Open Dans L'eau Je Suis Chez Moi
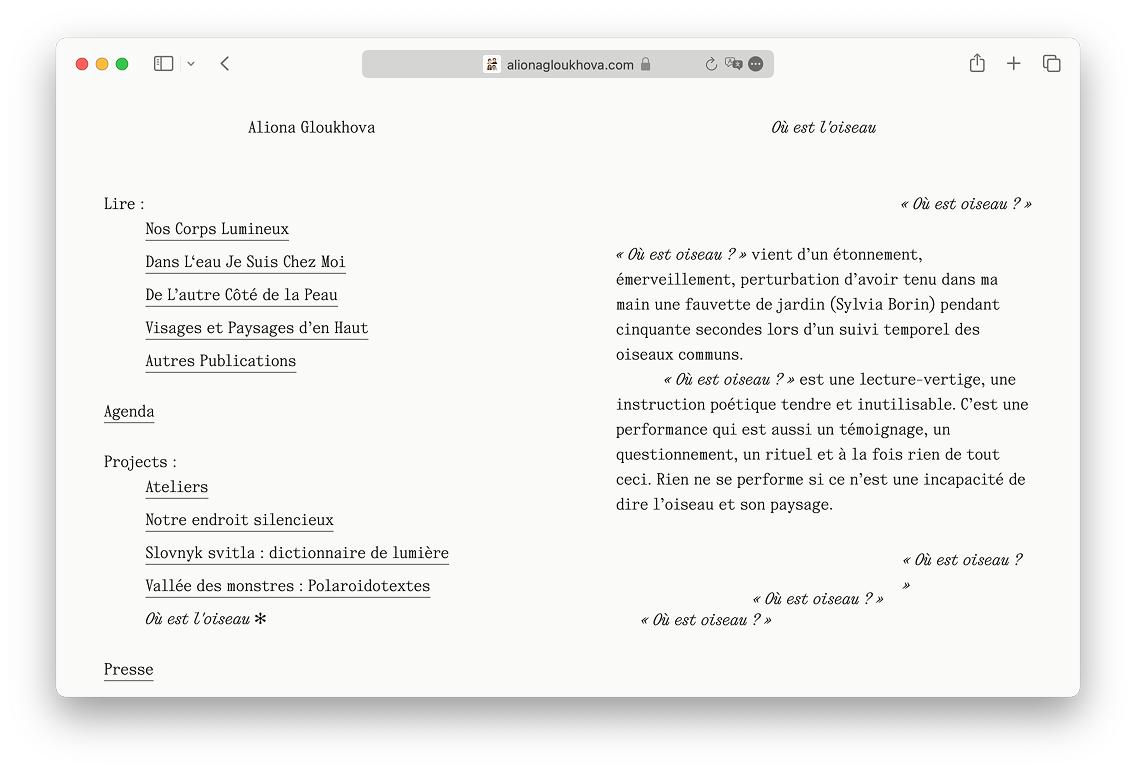Image resolution: width=1136 pixels, height=771 pixels. click(245, 262)
